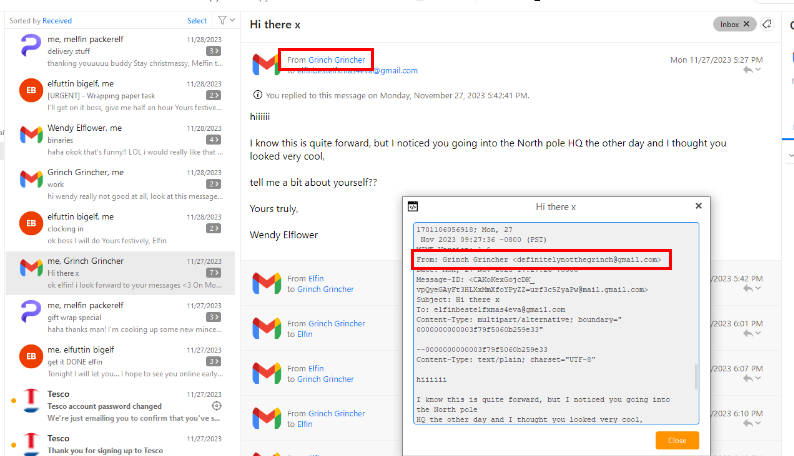The width and height of the screenshot is (794, 456).
Task: Expand the 7-message count on Hi there x
Action: pos(213,273)
